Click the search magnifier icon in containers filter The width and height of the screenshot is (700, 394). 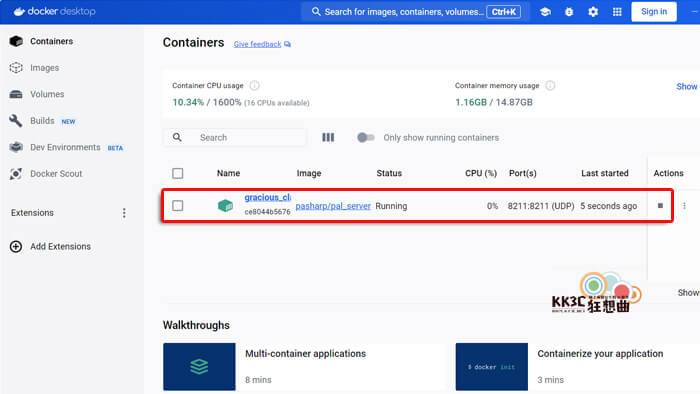(177, 137)
